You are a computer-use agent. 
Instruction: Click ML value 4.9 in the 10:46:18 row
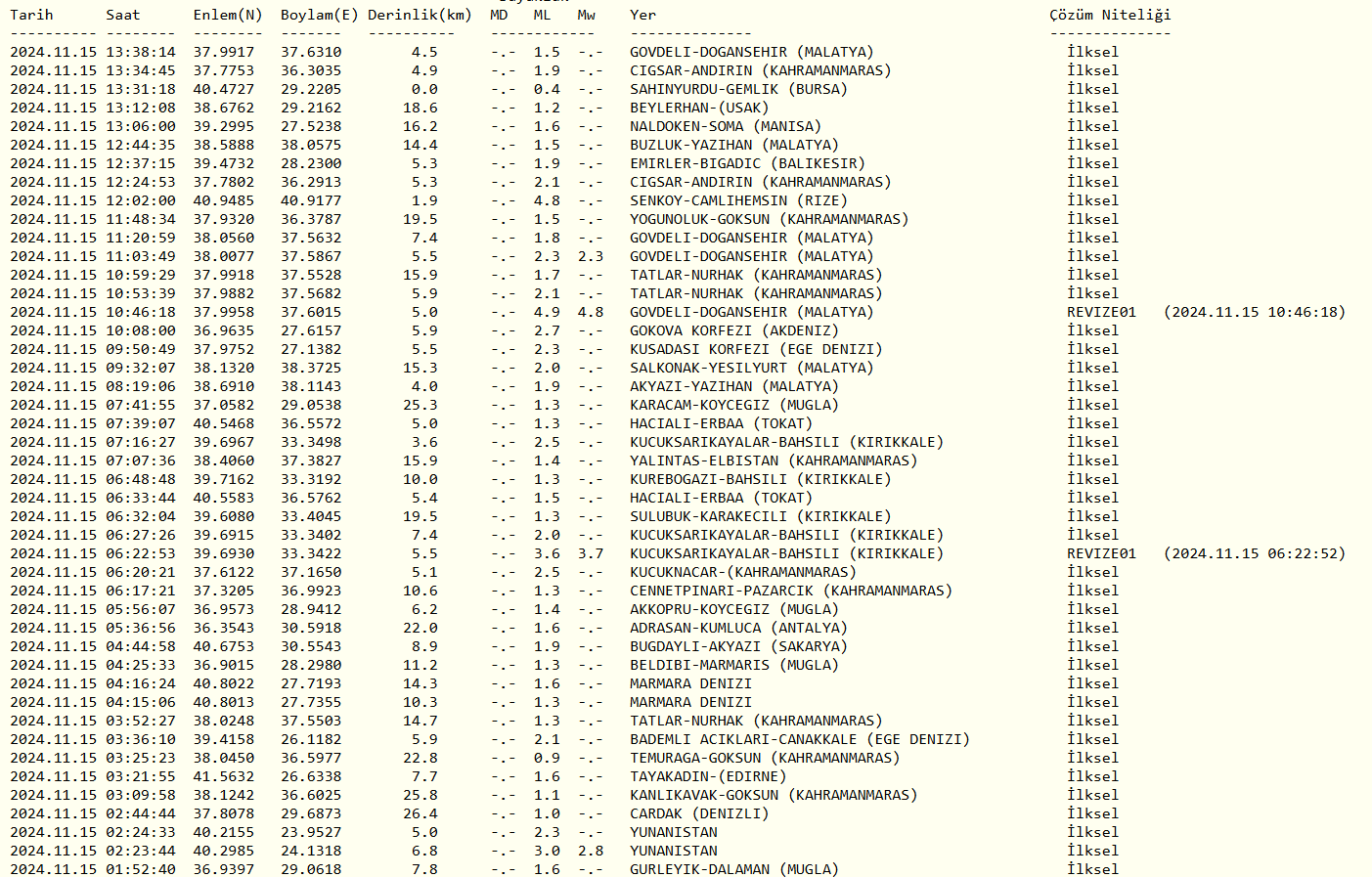click(547, 312)
